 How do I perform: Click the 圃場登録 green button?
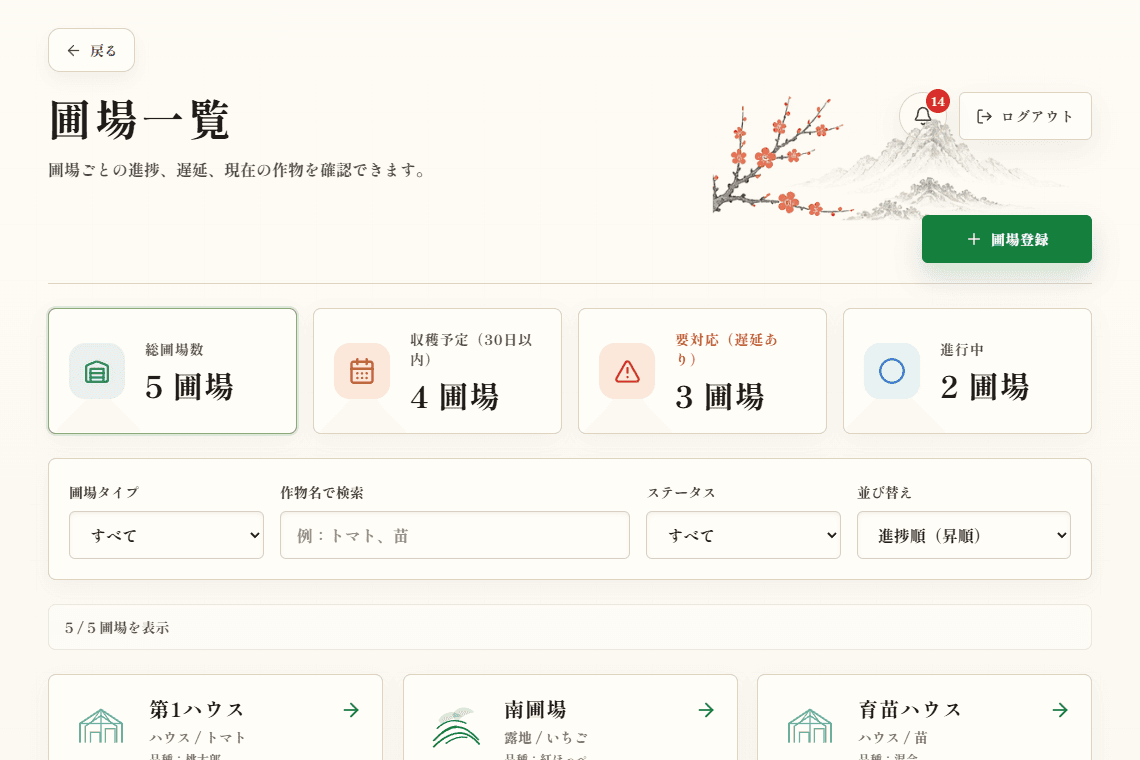1006,239
